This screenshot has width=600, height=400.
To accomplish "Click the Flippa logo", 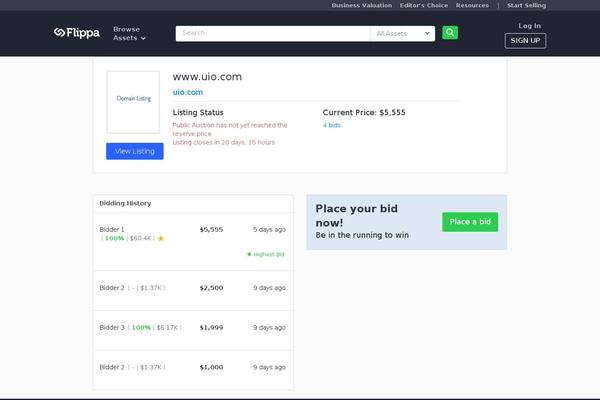I will [x=77, y=33].
